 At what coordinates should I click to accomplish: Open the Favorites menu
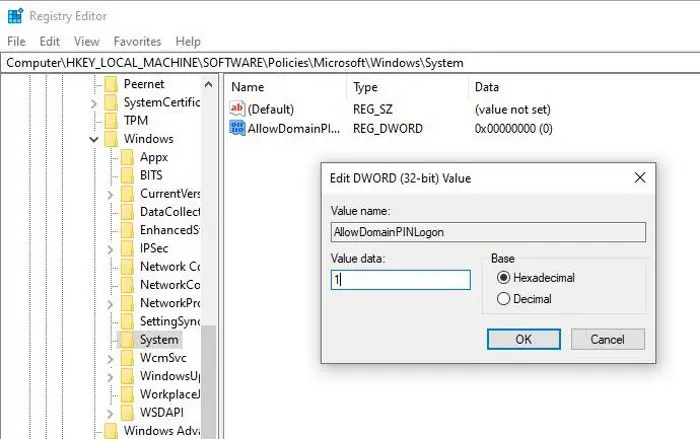tap(137, 42)
